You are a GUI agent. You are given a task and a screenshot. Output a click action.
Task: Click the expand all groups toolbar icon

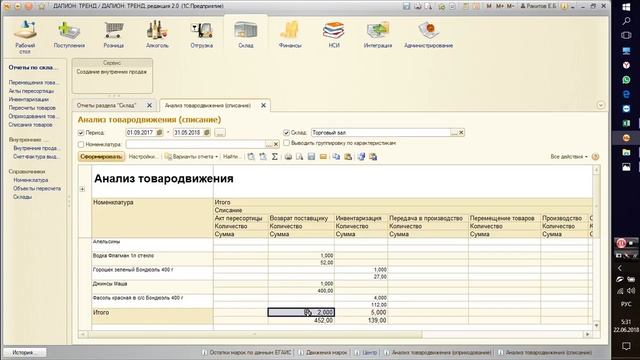coord(251,157)
